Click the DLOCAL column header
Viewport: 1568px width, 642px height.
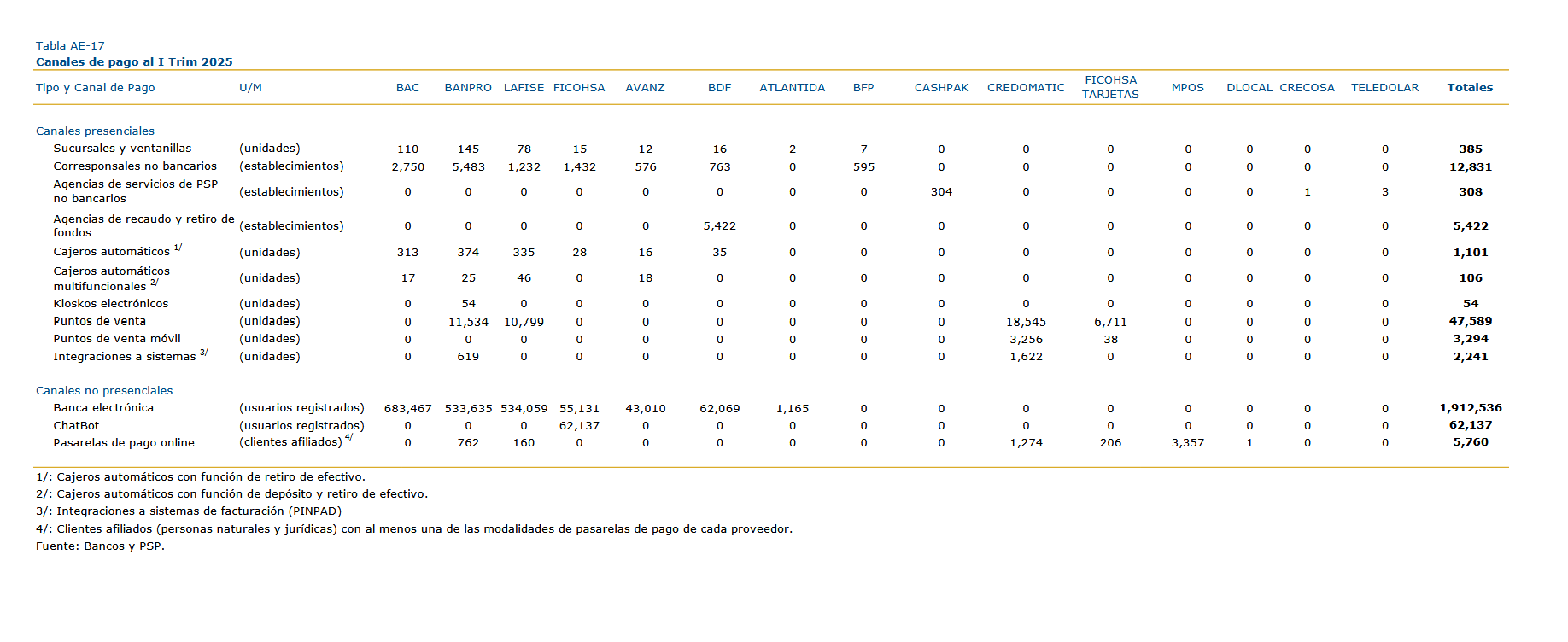click(x=1249, y=88)
